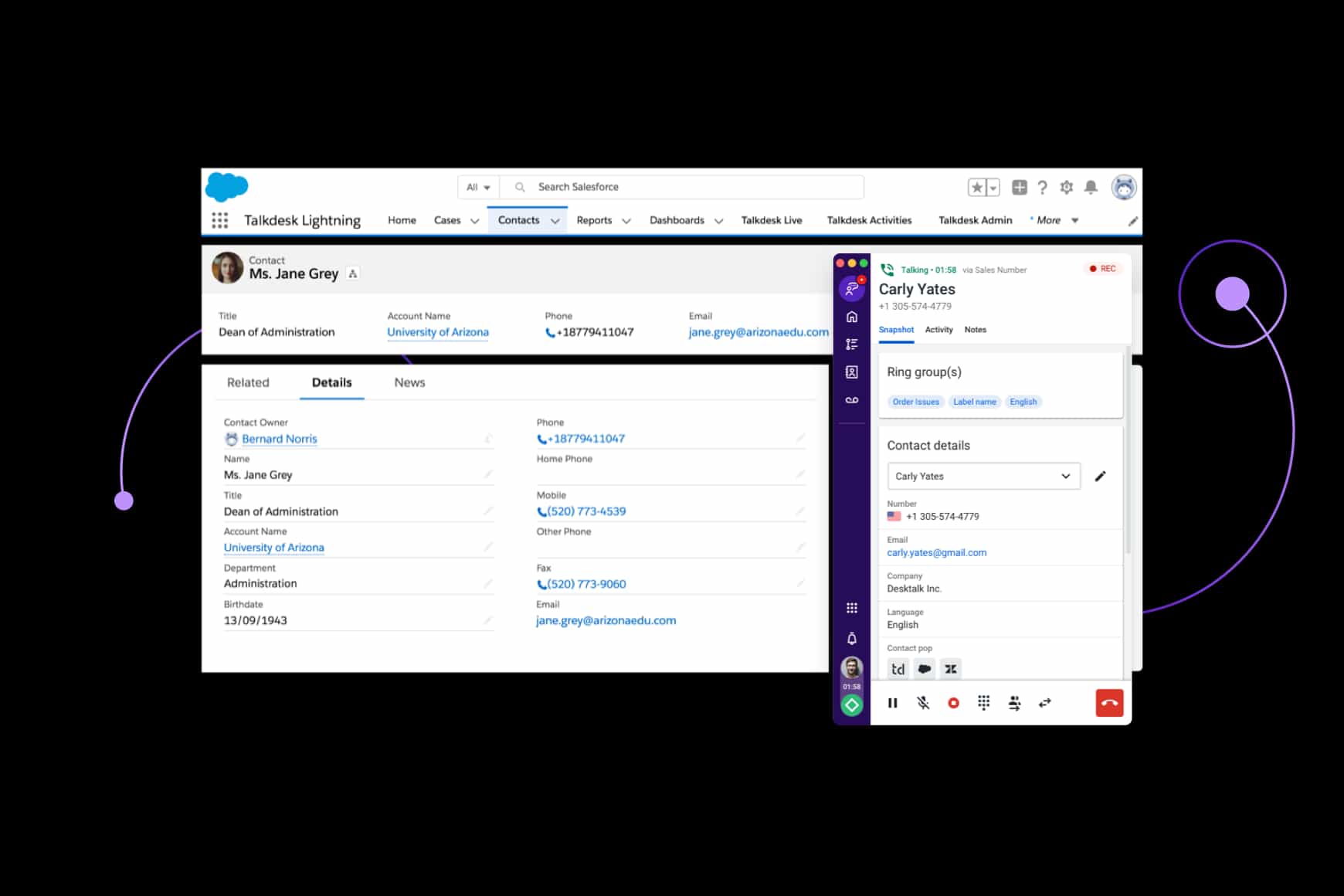This screenshot has width=1344, height=896.
Task: Expand the favorites list arrow
Action: click(x=993, y=187)
